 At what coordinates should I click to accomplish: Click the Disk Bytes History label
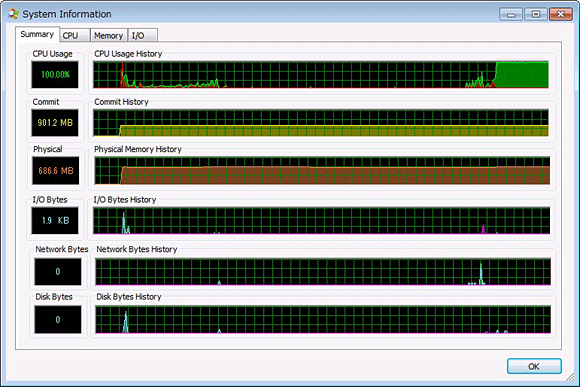tap(129, 297)
